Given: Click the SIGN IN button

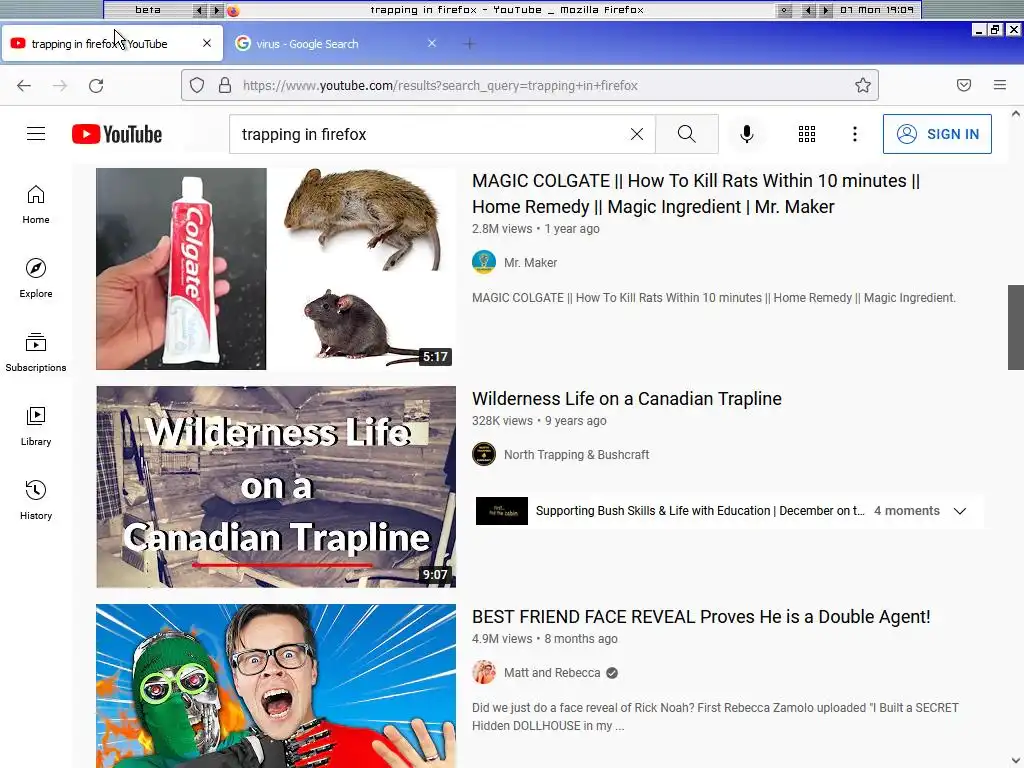Looking at the screenshot, I should click(937, 134).
